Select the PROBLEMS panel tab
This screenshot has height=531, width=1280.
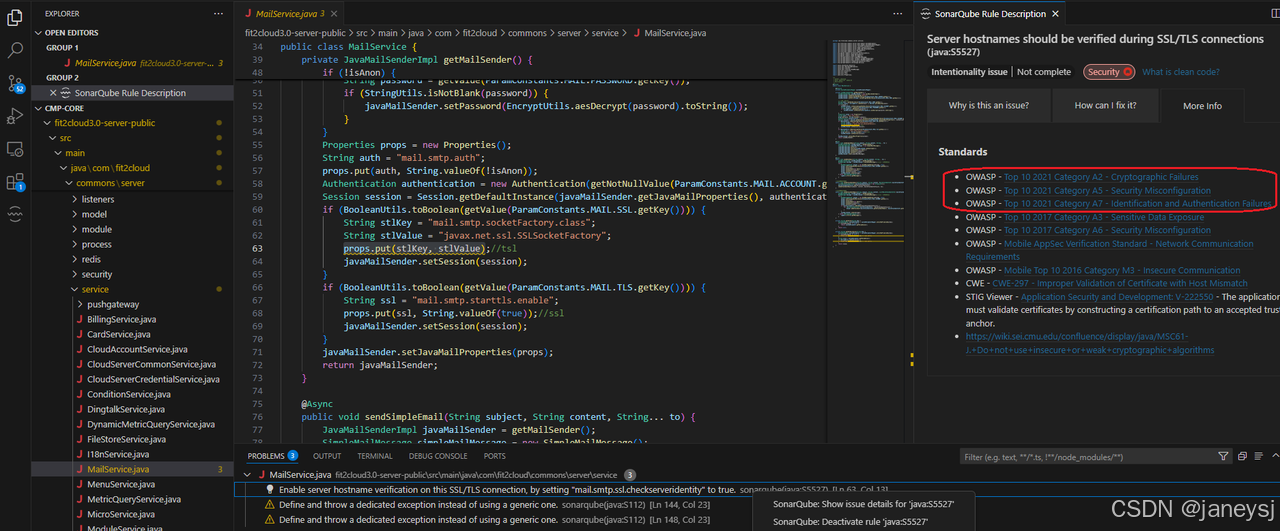click(273, 456)
